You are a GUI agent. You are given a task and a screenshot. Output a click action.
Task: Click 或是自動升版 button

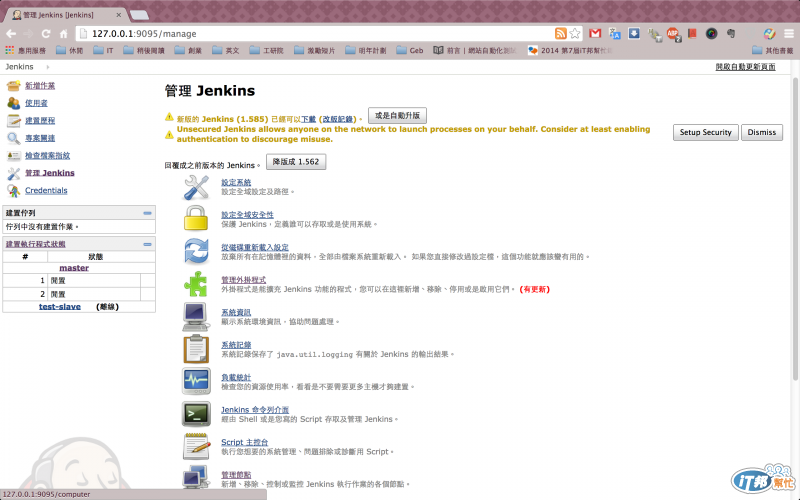pos(397,115)
